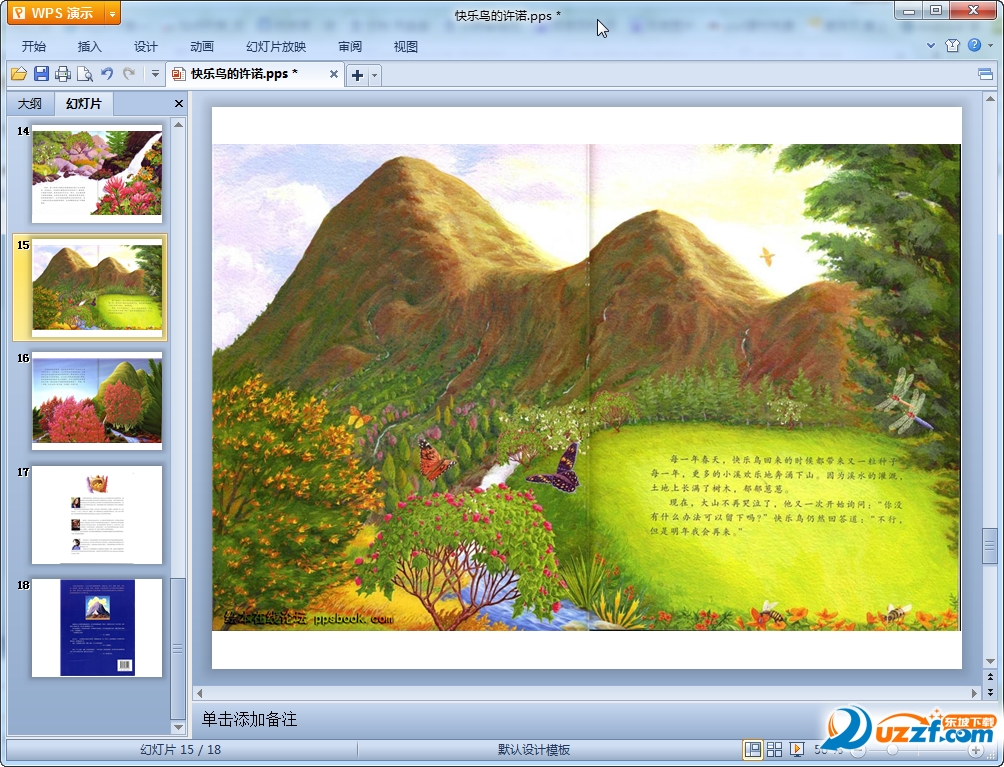Switch to Slide Sorter view in status bar
The image size is (1004, 767).
tap(775, 749)
